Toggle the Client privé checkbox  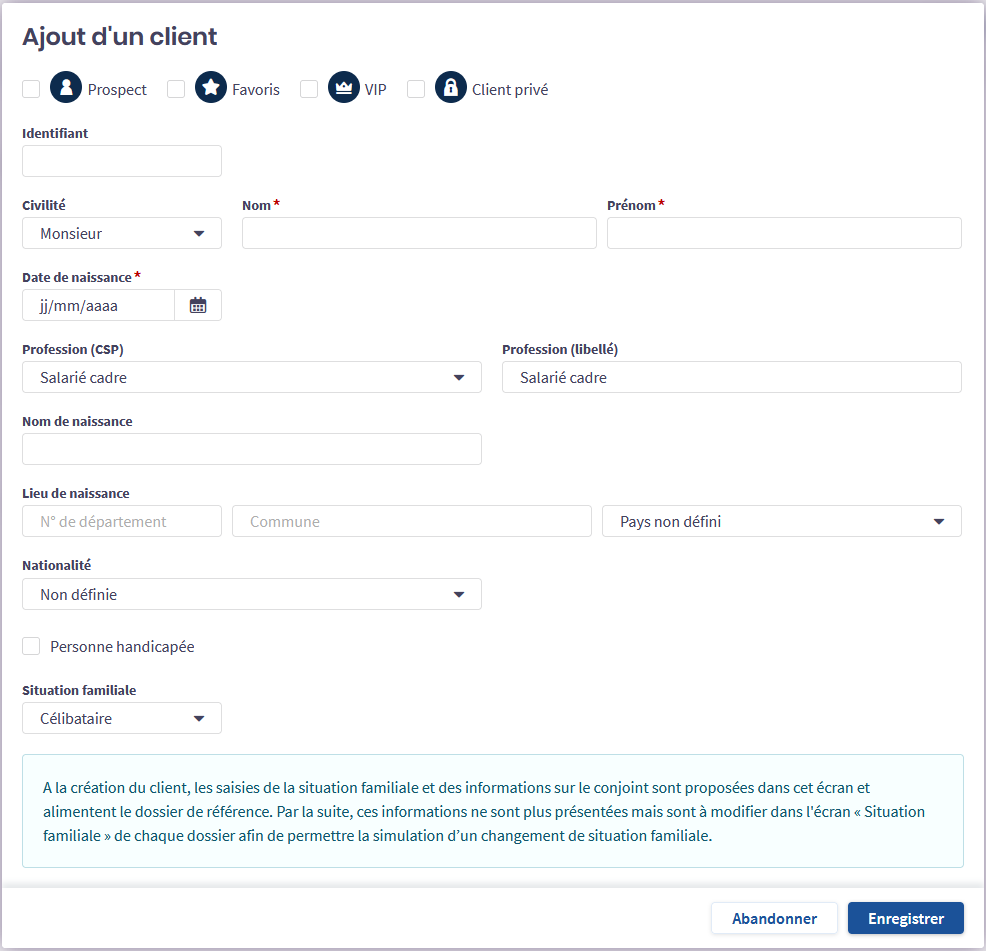tap(416, 89)
